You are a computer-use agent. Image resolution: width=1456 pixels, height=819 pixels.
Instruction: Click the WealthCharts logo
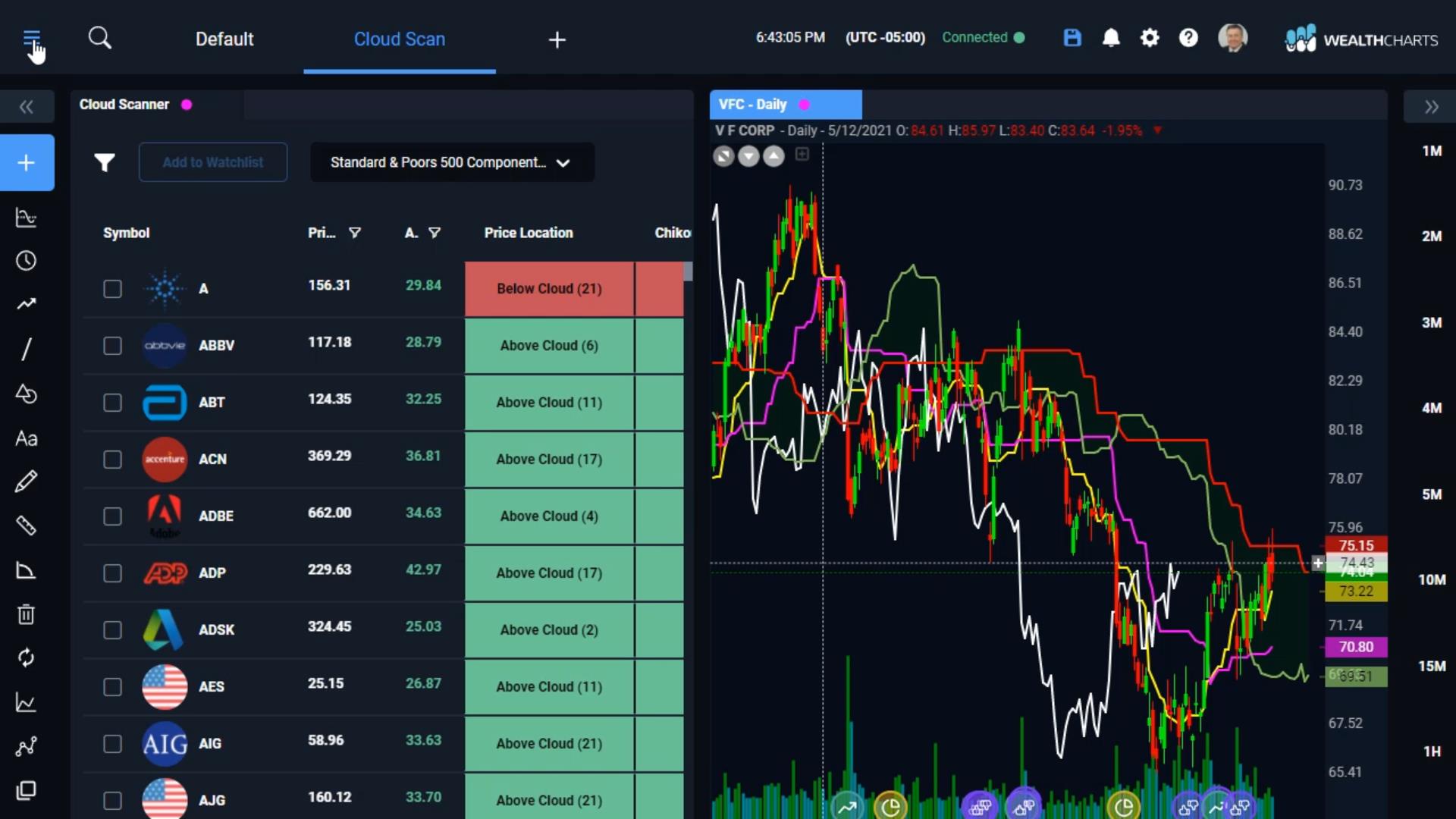1361,39
